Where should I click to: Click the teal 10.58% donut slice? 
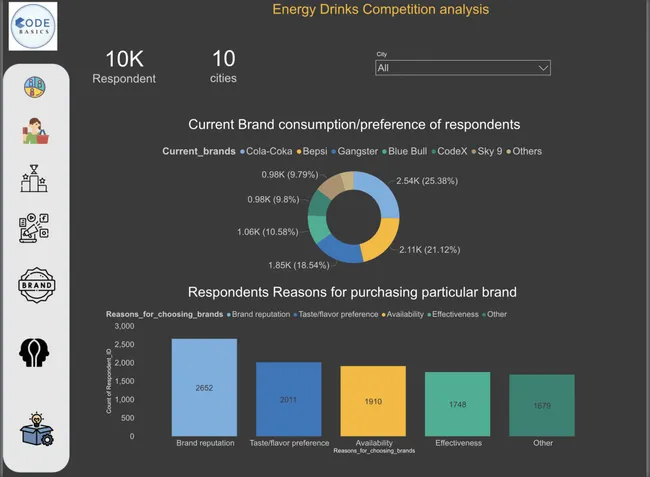pos(318,229)
